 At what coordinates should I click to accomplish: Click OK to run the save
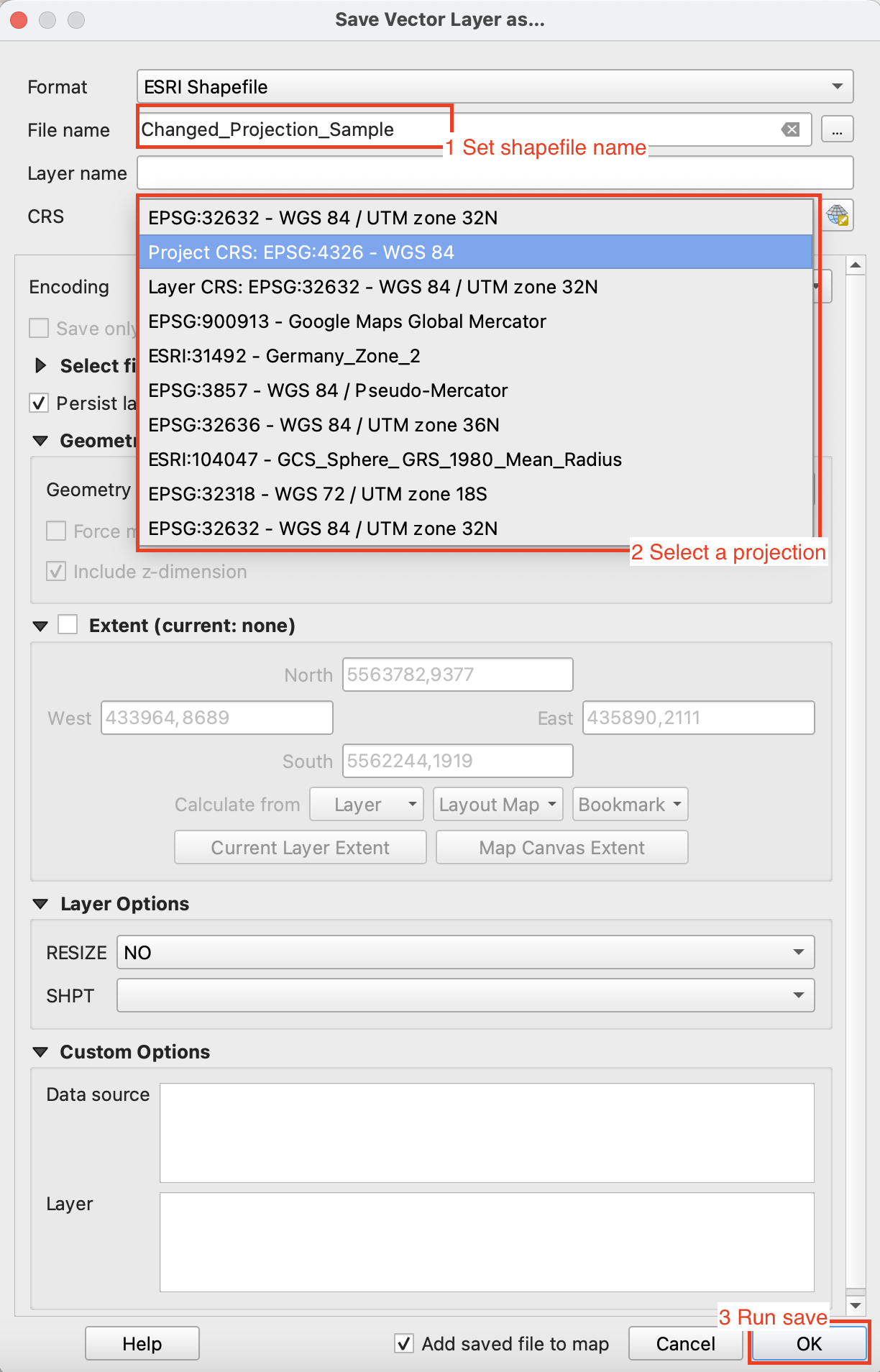(809, 1343)
